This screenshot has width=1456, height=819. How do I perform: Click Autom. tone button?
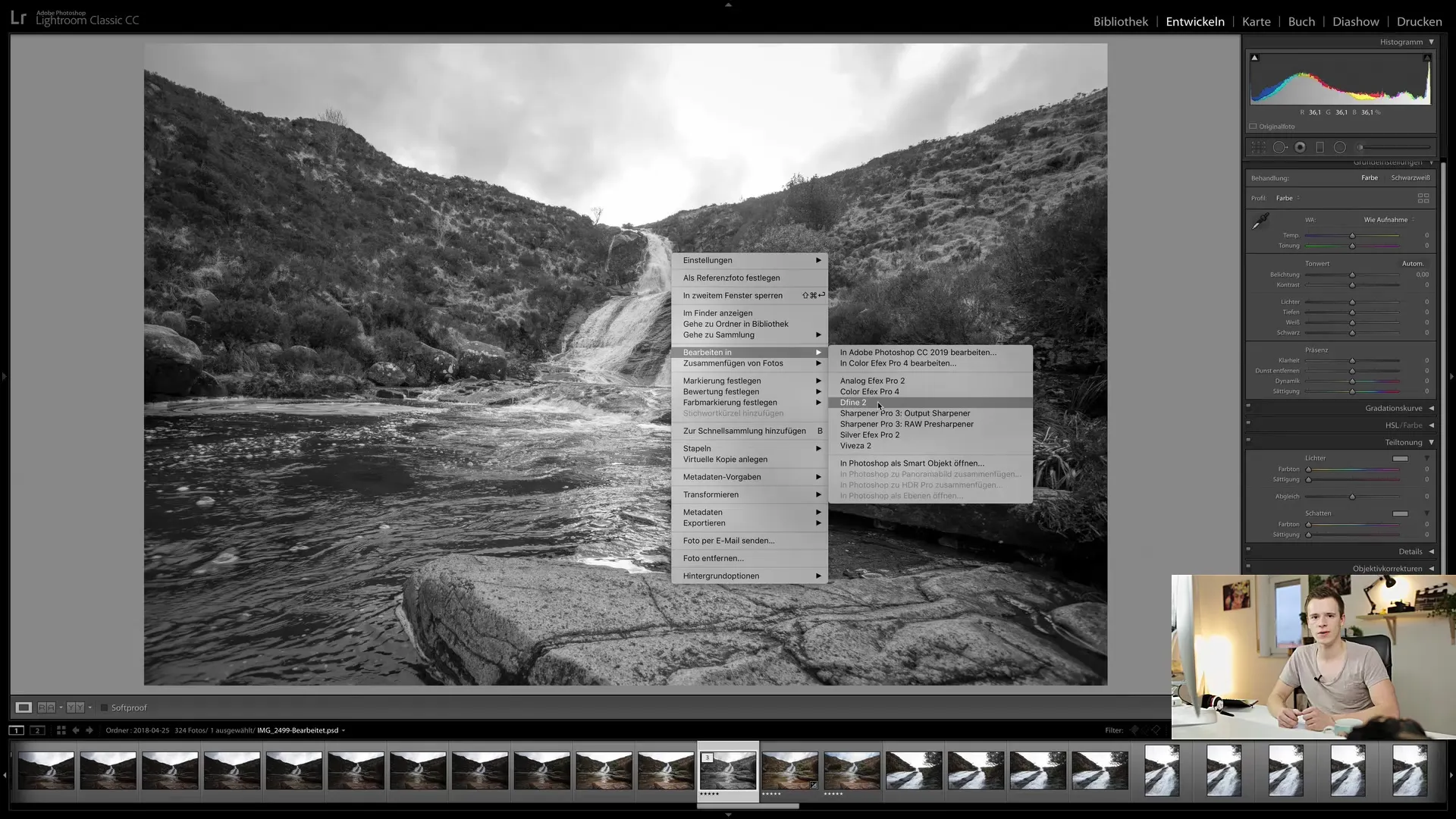coord(1412,264)
